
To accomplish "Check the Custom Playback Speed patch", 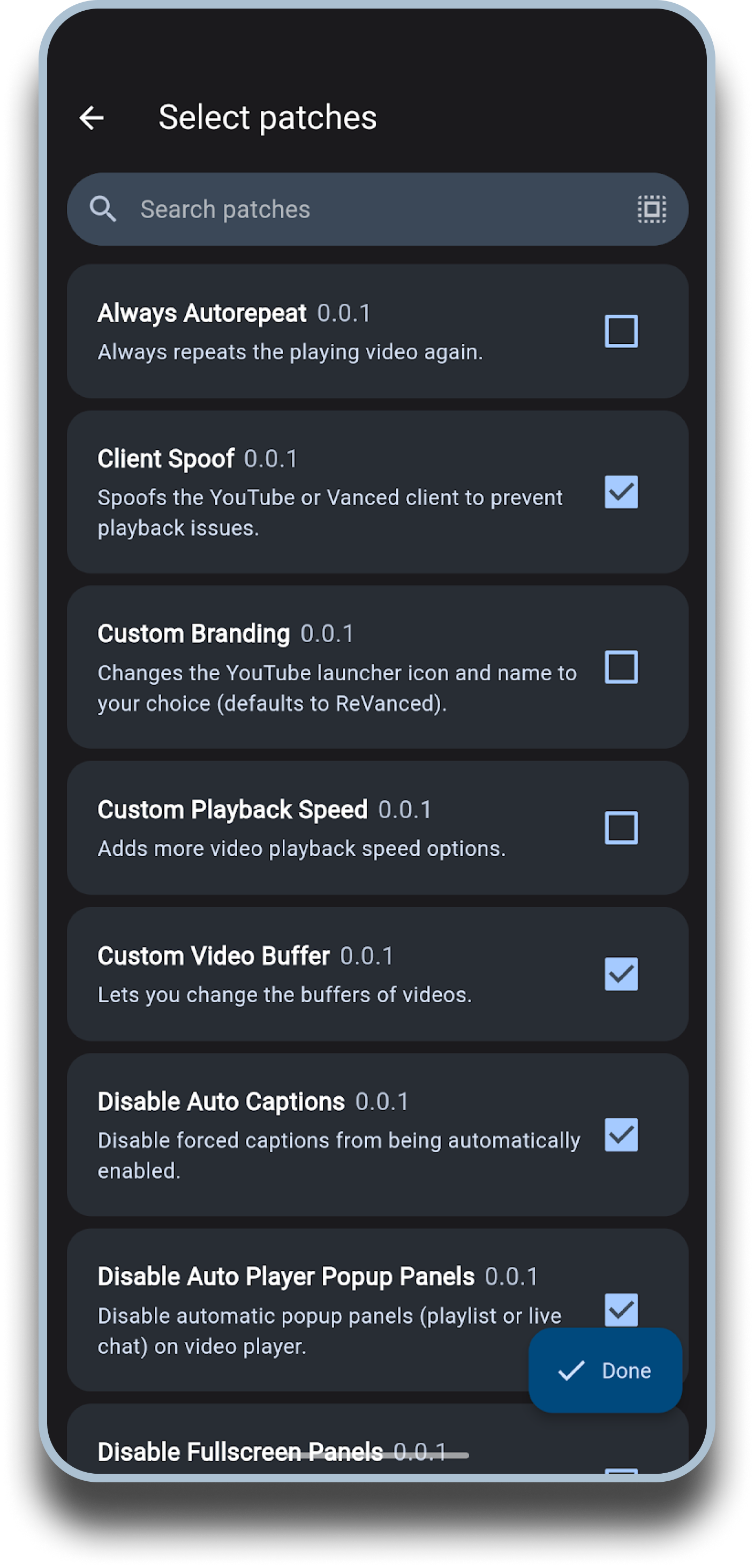I will point(621,828).
